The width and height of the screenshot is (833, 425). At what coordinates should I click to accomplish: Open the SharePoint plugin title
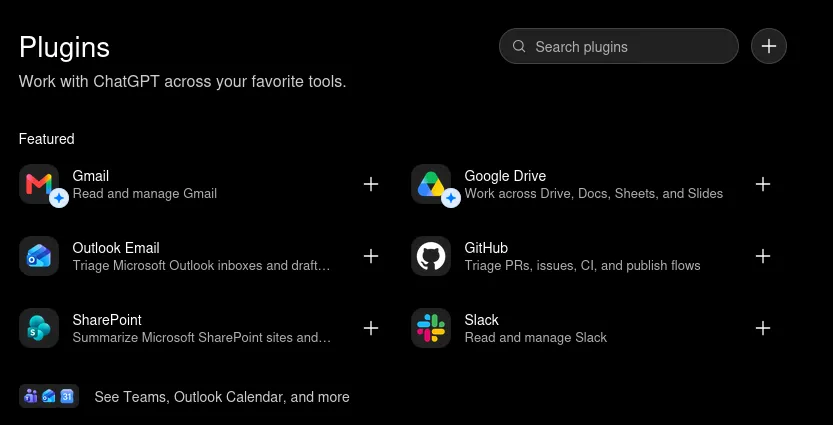107,320
